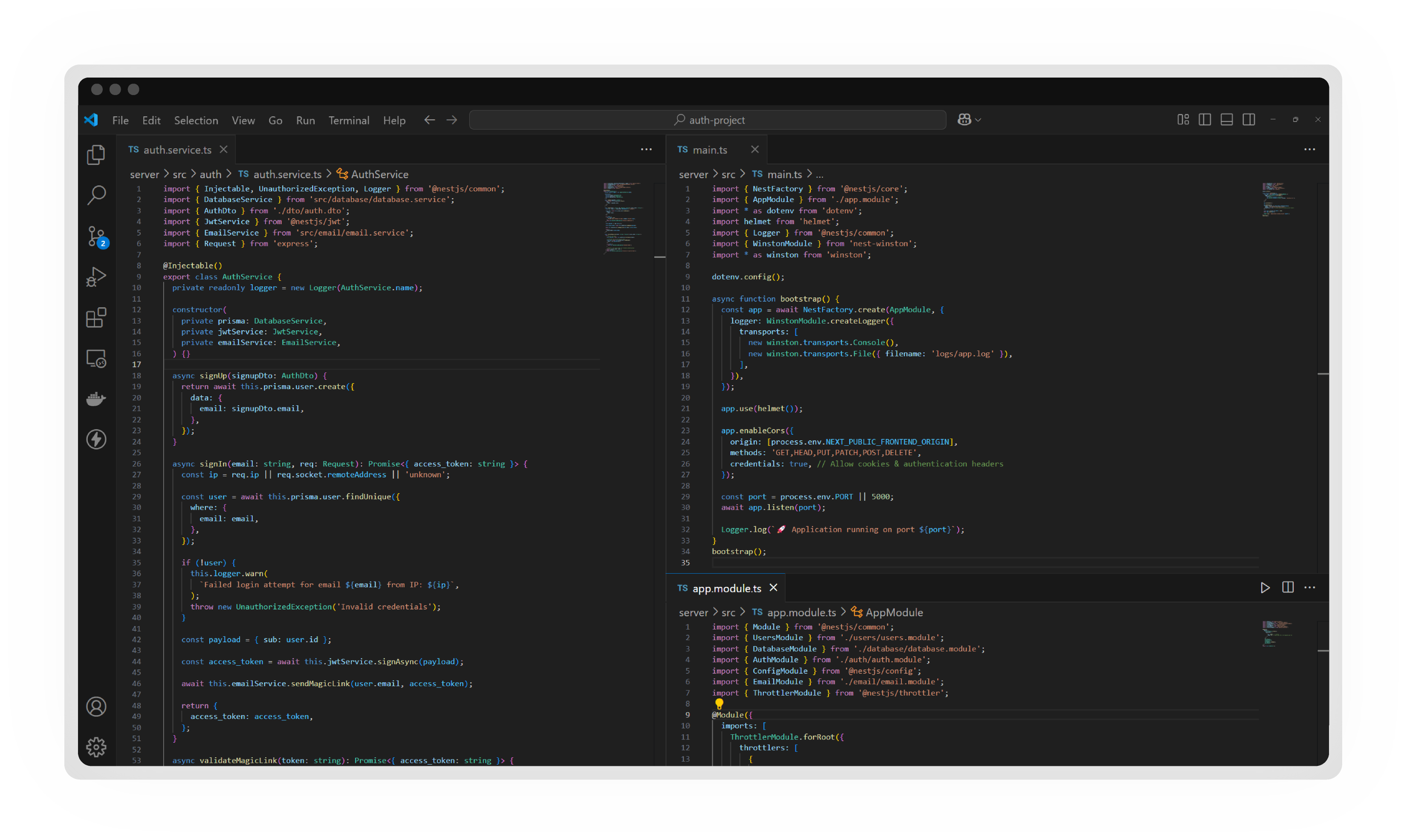Open the Docker sidebar icon
Viewport: 1407px width, 840px height.
click(x=96, y=399)
